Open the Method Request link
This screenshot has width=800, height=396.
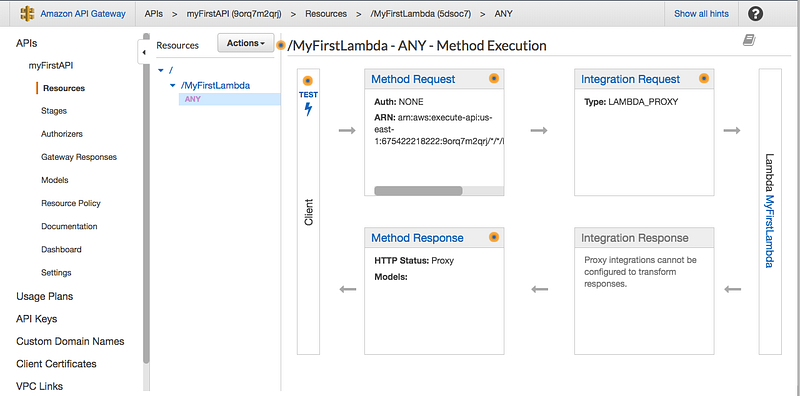pos(413,79)
